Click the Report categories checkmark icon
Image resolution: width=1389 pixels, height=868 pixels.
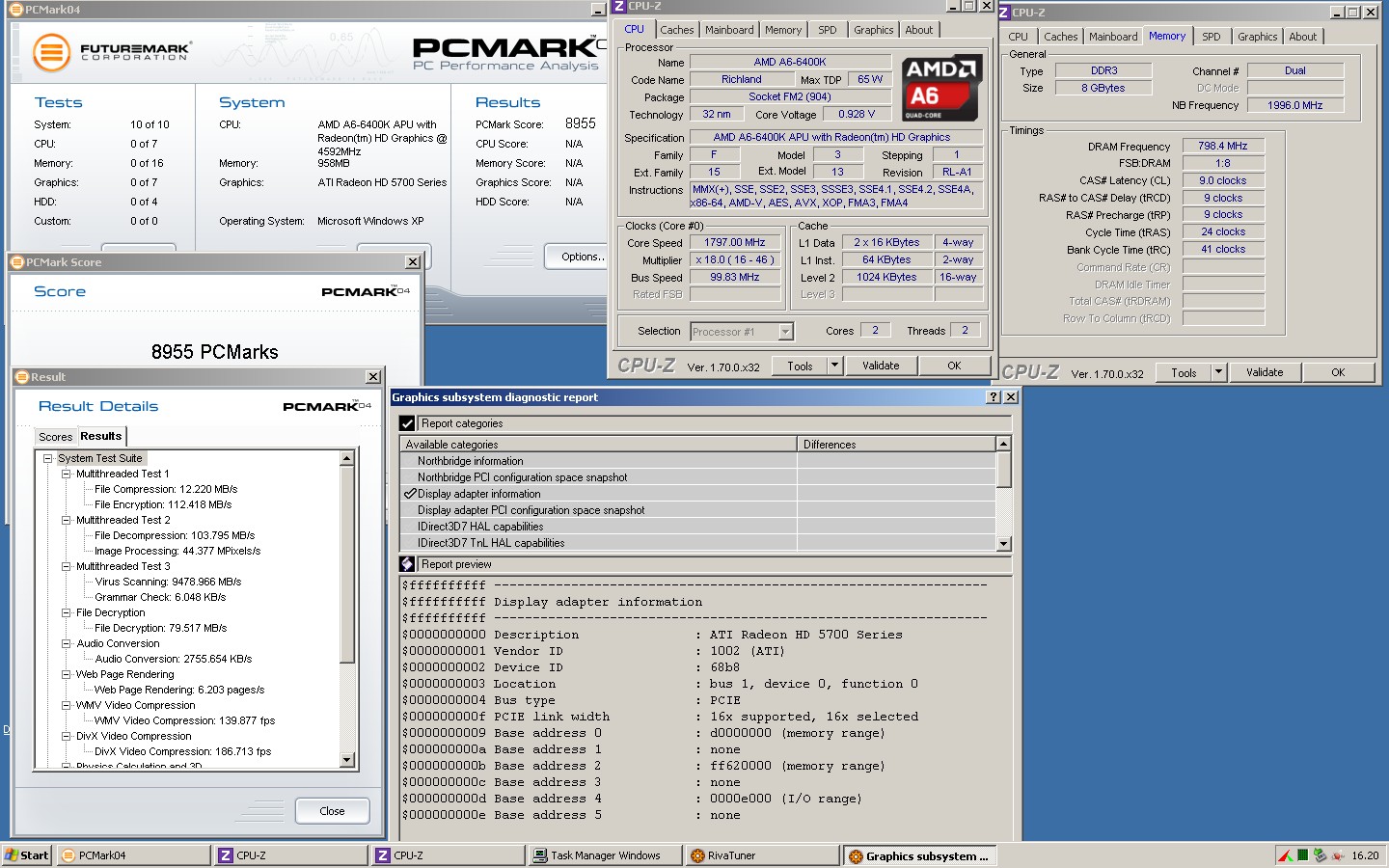[407, 423]
